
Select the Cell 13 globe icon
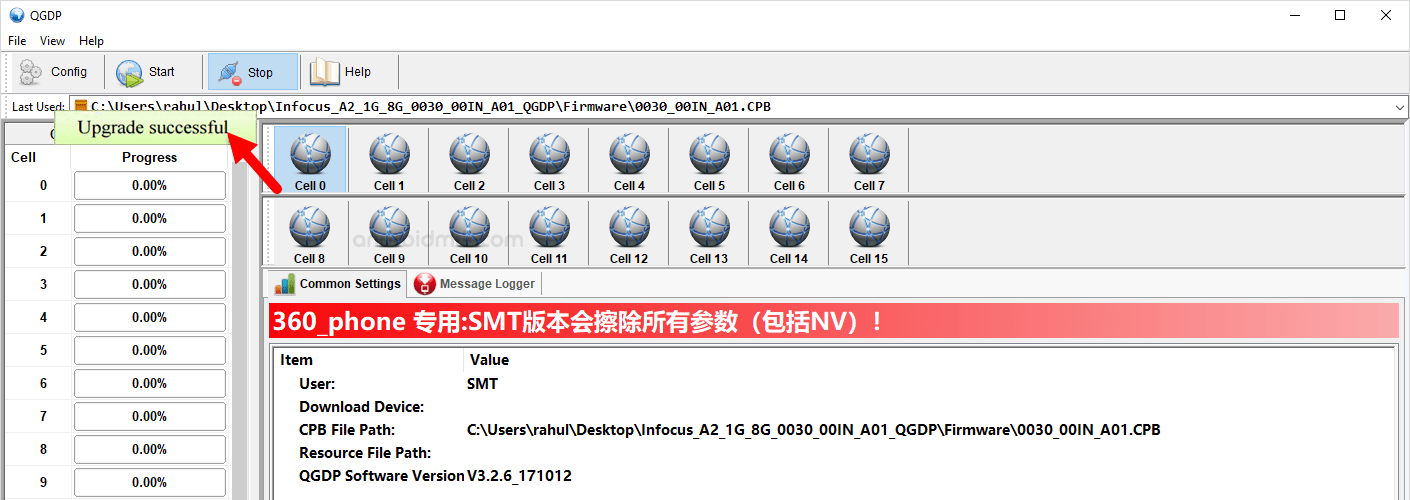tap(709, 227)
